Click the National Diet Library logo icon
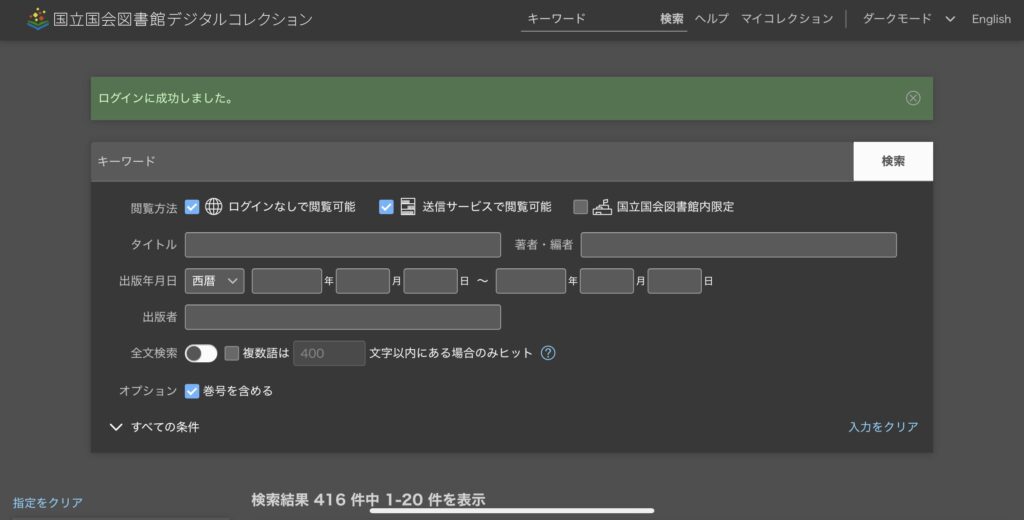The image size is (1024, 520). tap(38, 18)
